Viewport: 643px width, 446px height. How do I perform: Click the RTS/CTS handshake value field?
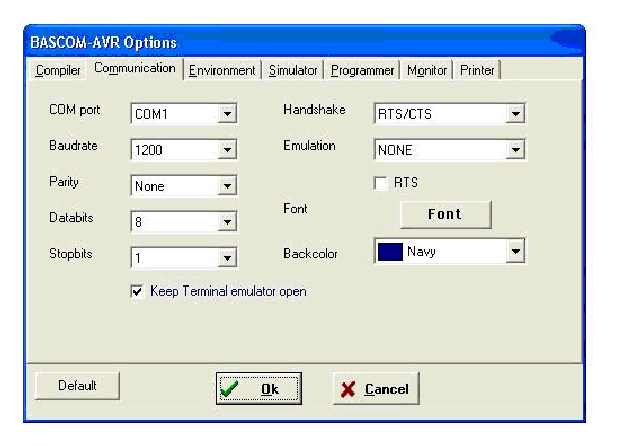tap(441, 114)
